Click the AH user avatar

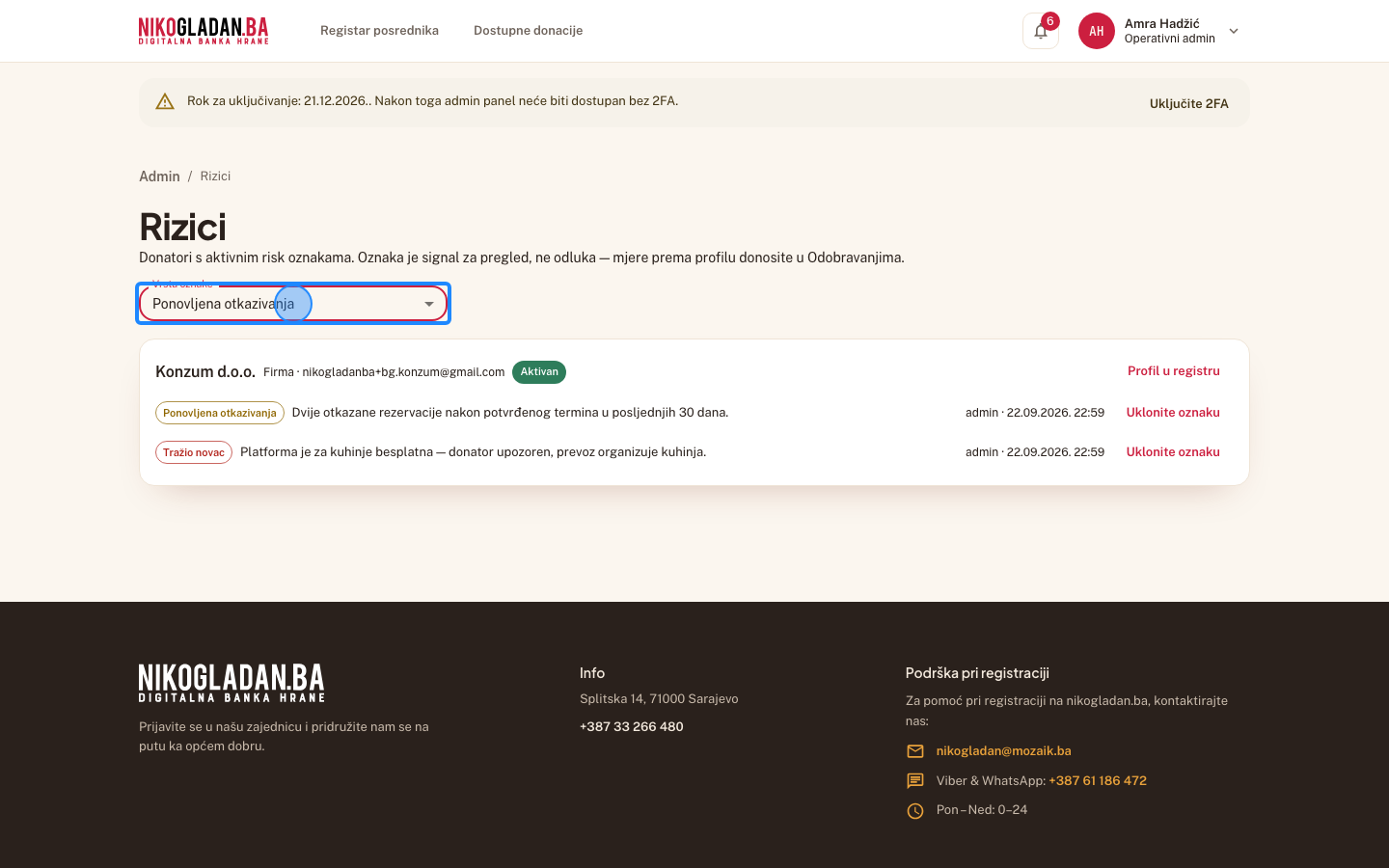pyautogui.click(x=1097, y=31)
